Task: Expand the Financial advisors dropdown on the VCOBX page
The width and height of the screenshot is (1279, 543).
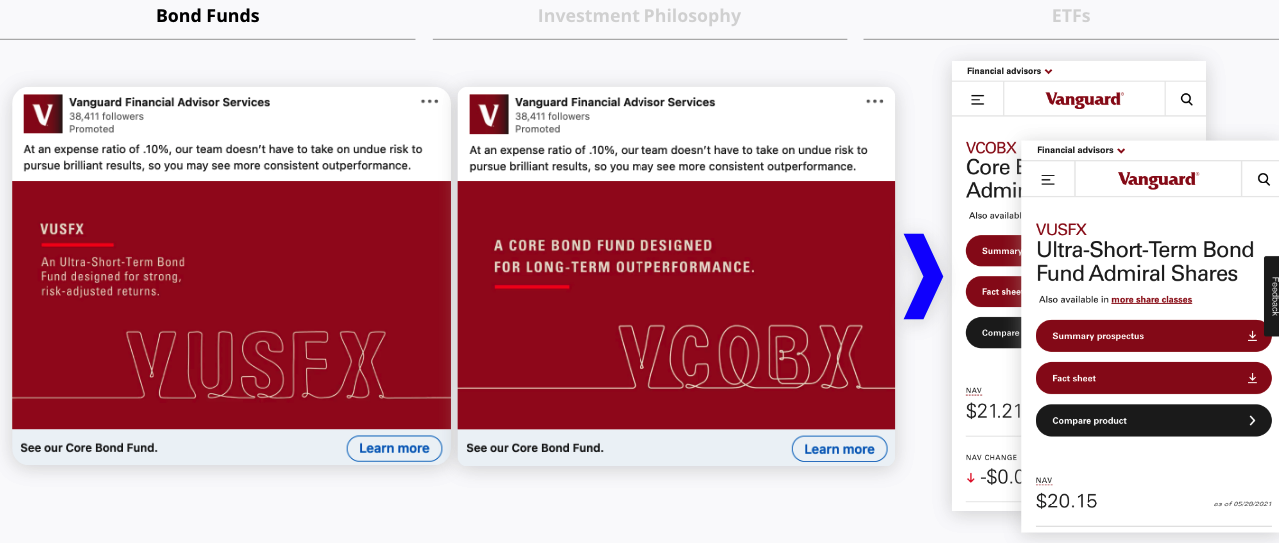Action: click(1010, 71)
